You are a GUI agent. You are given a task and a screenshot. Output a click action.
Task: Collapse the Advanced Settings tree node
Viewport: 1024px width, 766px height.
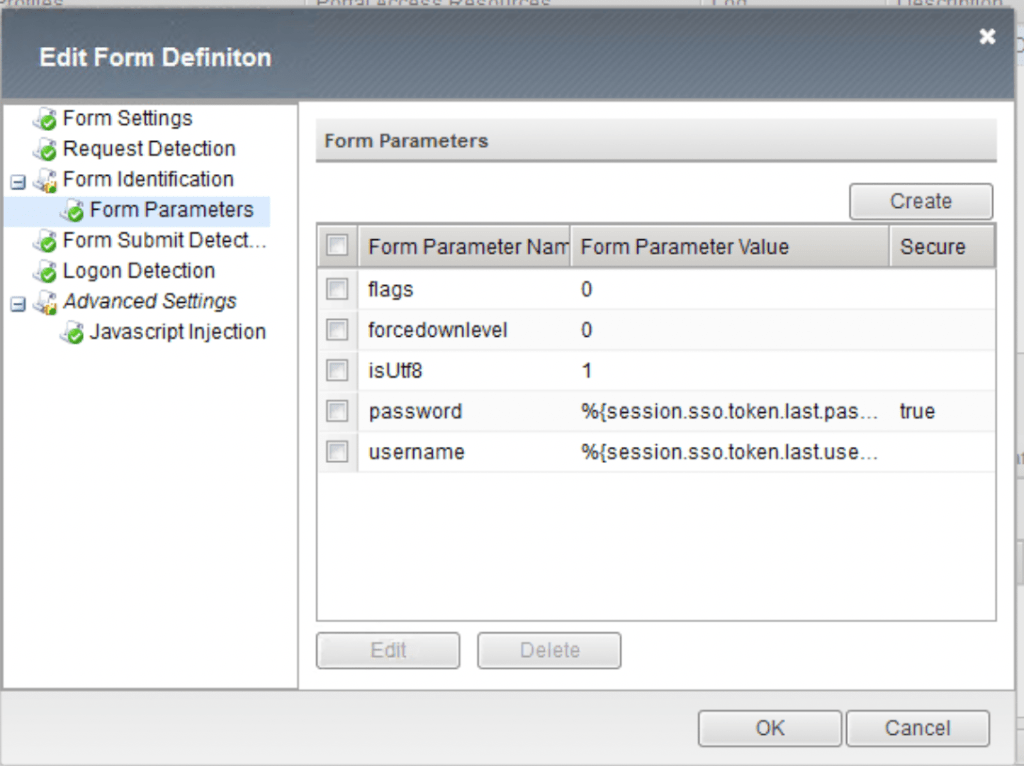17,304
